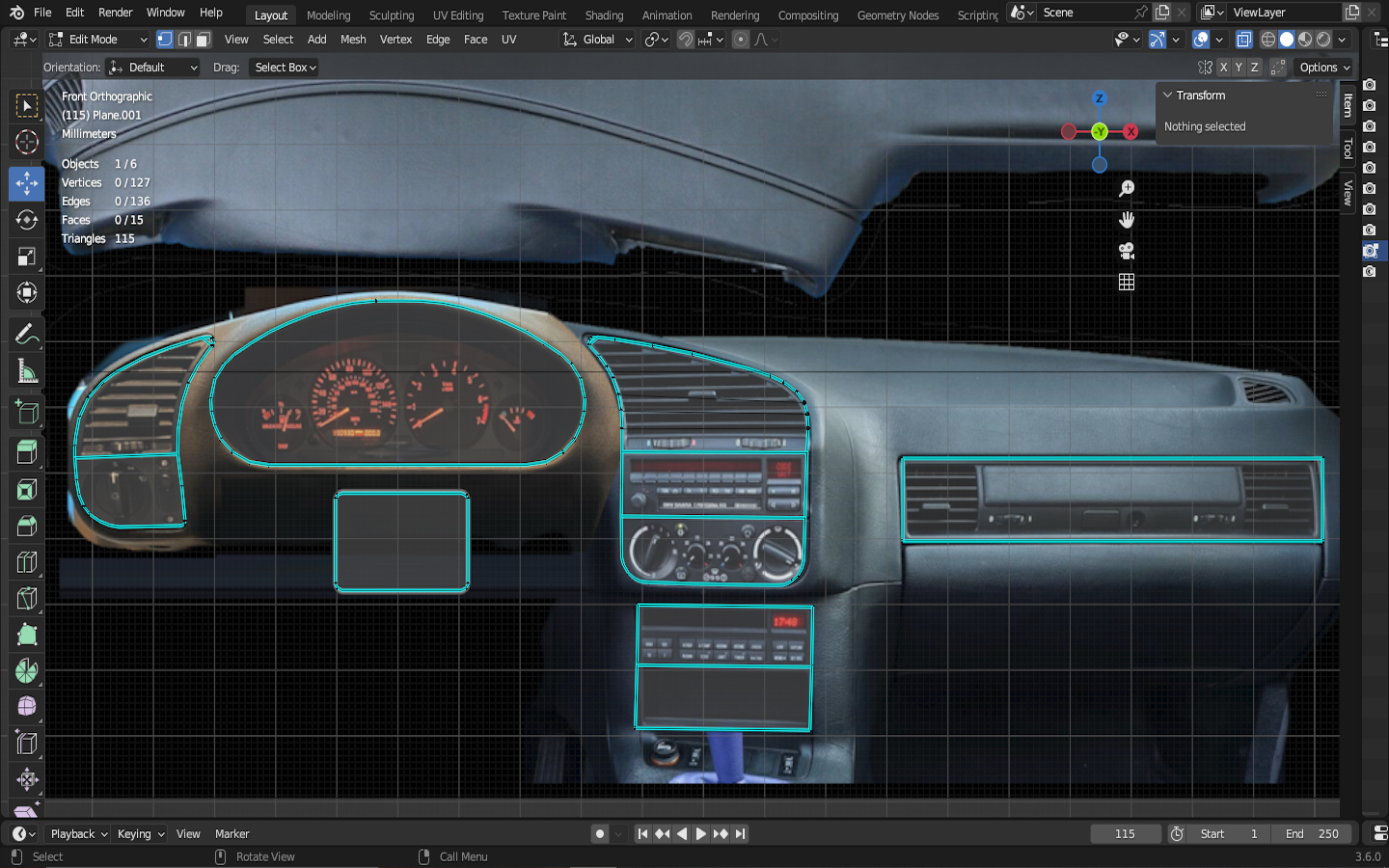This screenshot has height=868, width=1389.
Task: Open the Global transform orientation dropdown
Action: [x=598, y=40]
